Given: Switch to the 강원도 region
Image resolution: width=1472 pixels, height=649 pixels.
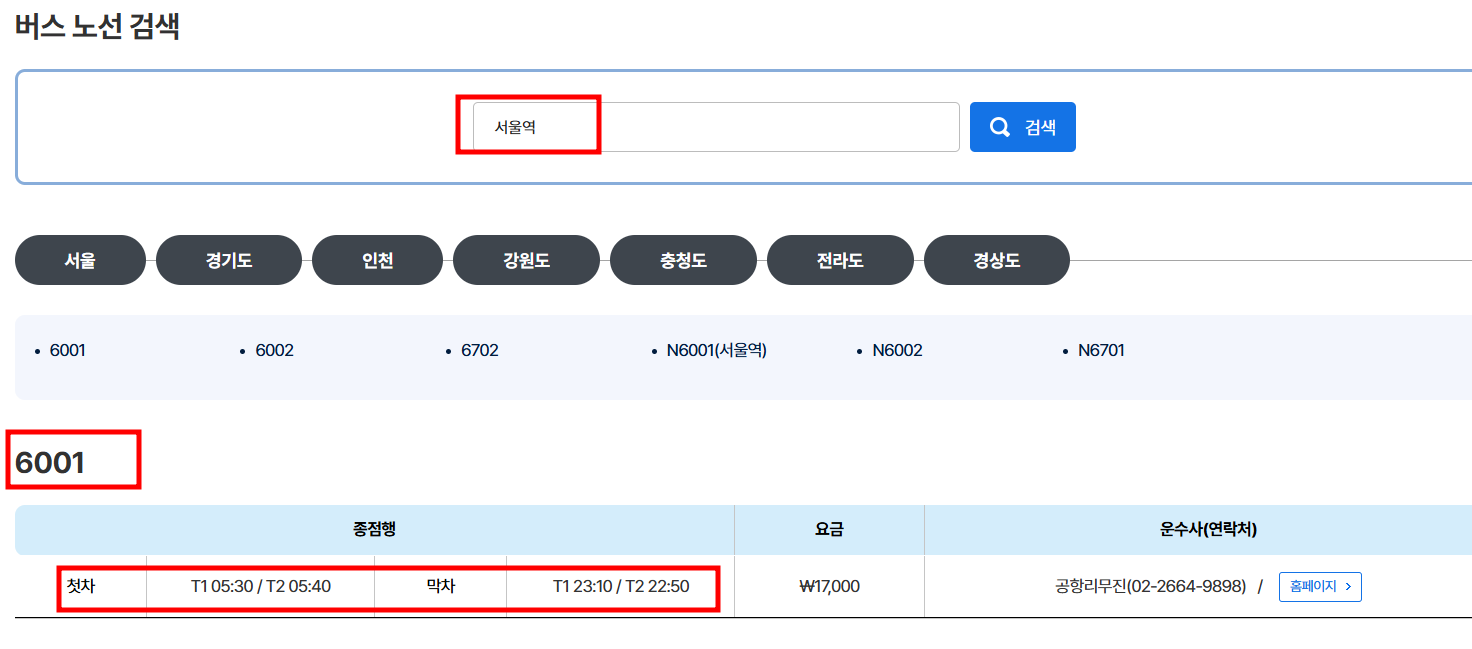Looking at the screenshot, I should (526, 259).
